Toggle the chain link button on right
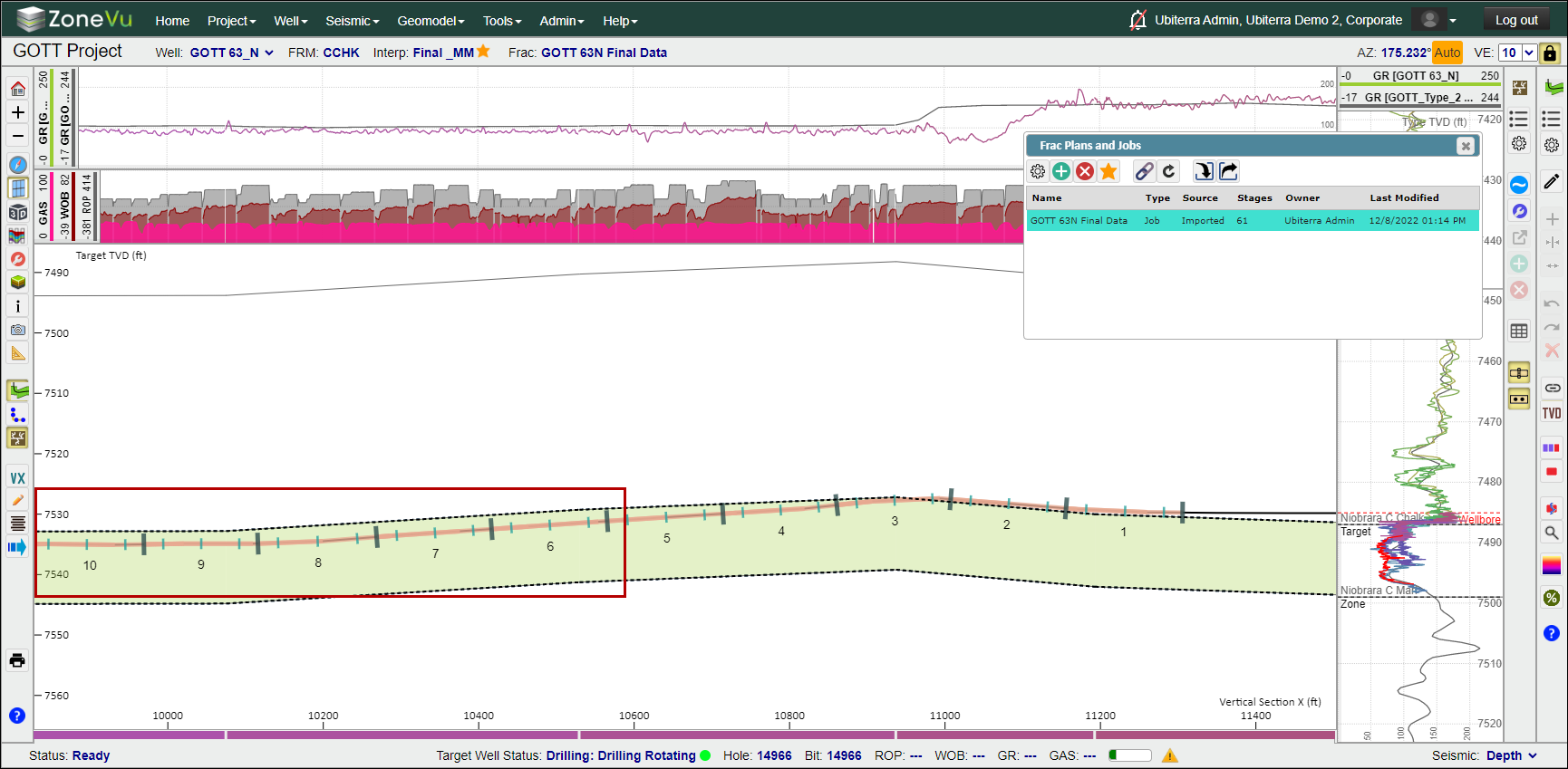The height and width of the screenshot is (769, 1568). point(1552,388)
